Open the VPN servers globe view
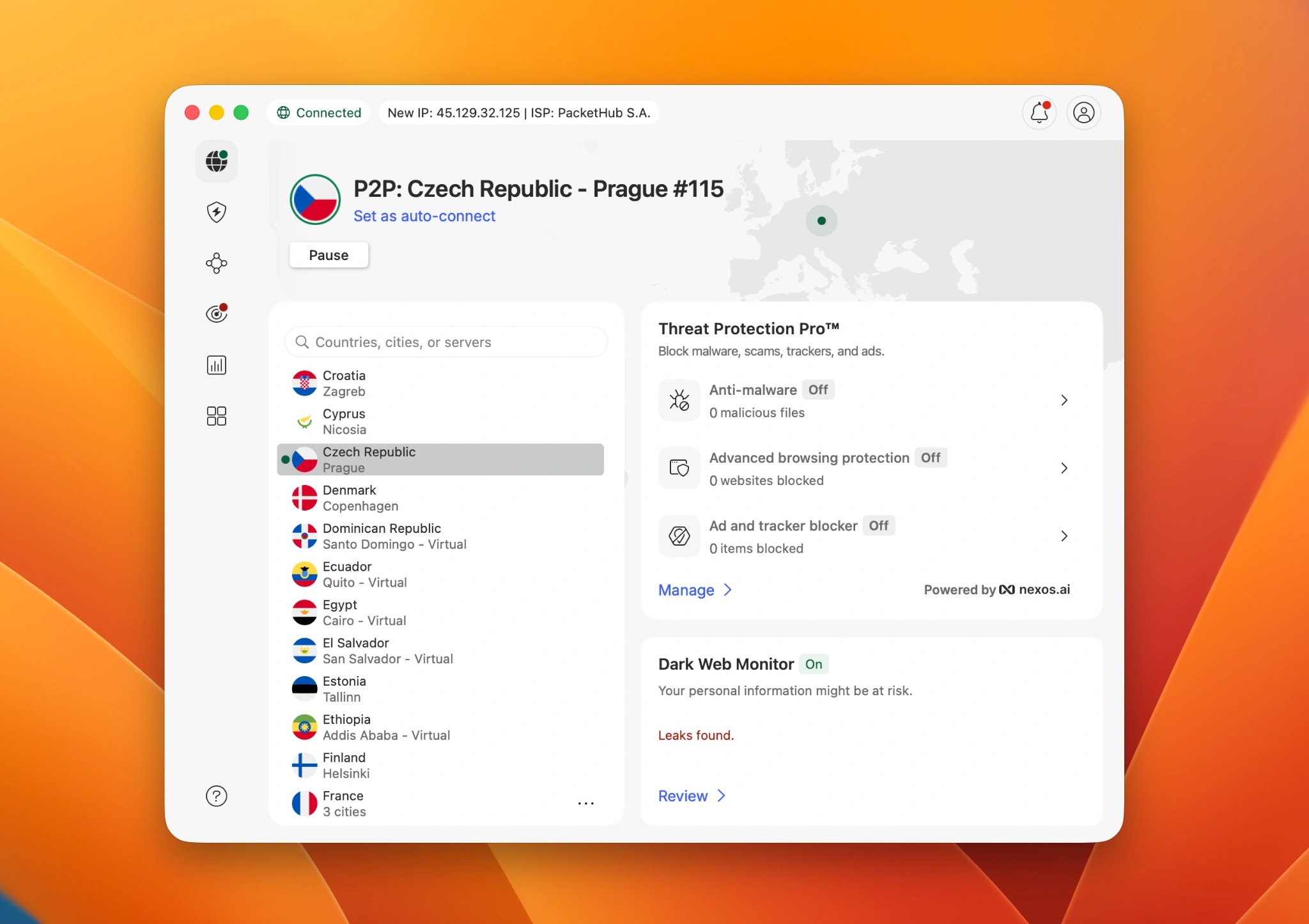The width and height of the screenshot is (1309, 924). [x=217, y=162]
